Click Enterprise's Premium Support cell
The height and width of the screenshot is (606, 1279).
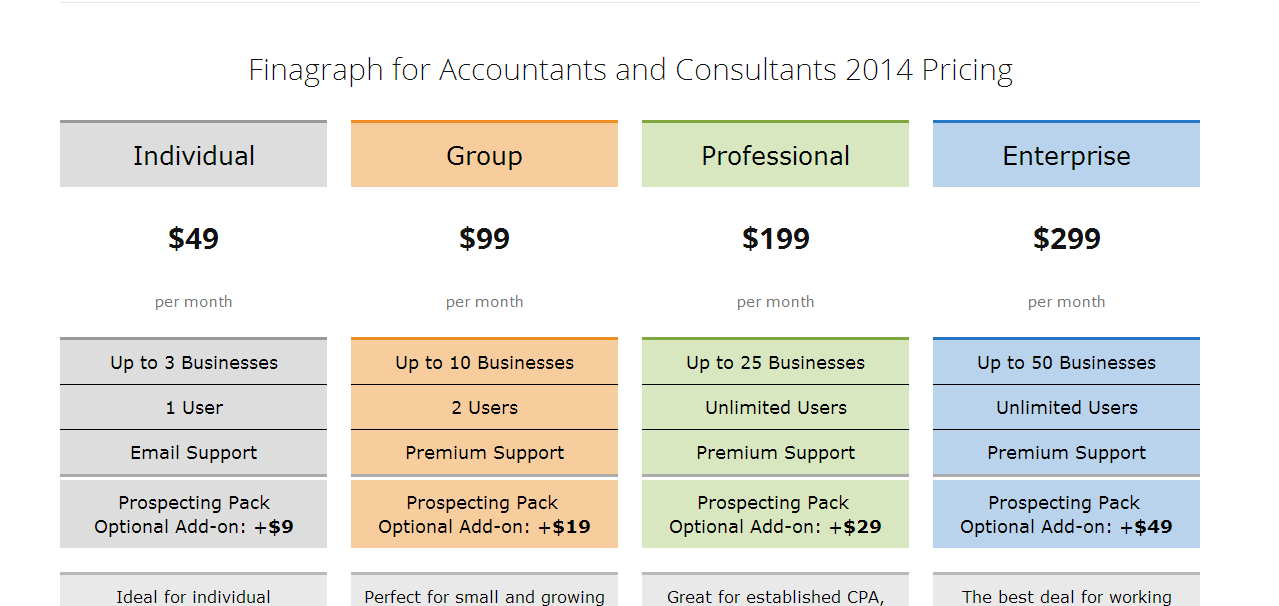point(1066,453)
